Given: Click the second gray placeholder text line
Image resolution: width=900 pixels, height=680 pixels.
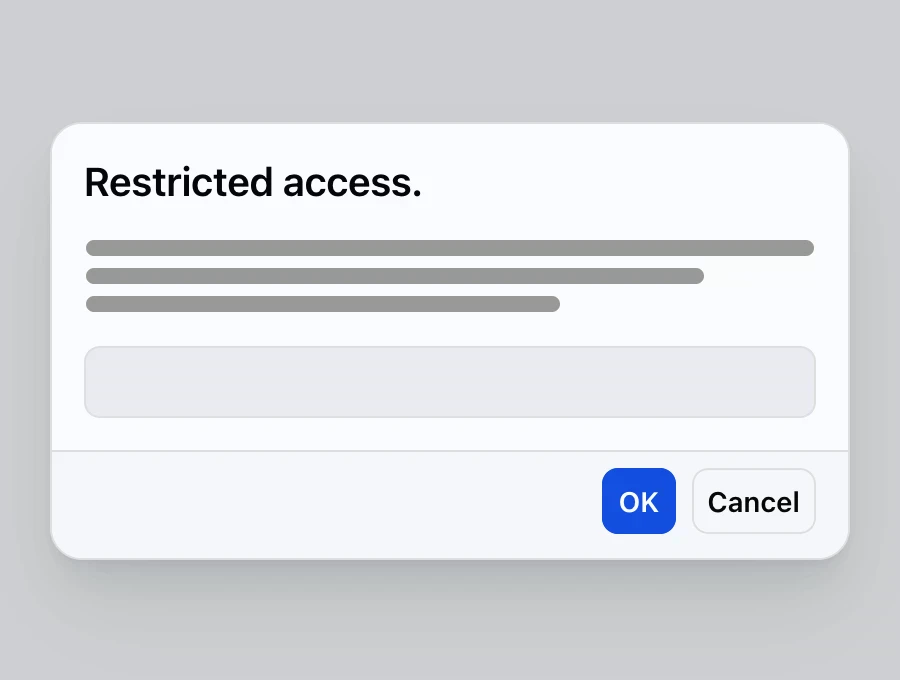Looking at the screenshot, I should click(394, 276).
